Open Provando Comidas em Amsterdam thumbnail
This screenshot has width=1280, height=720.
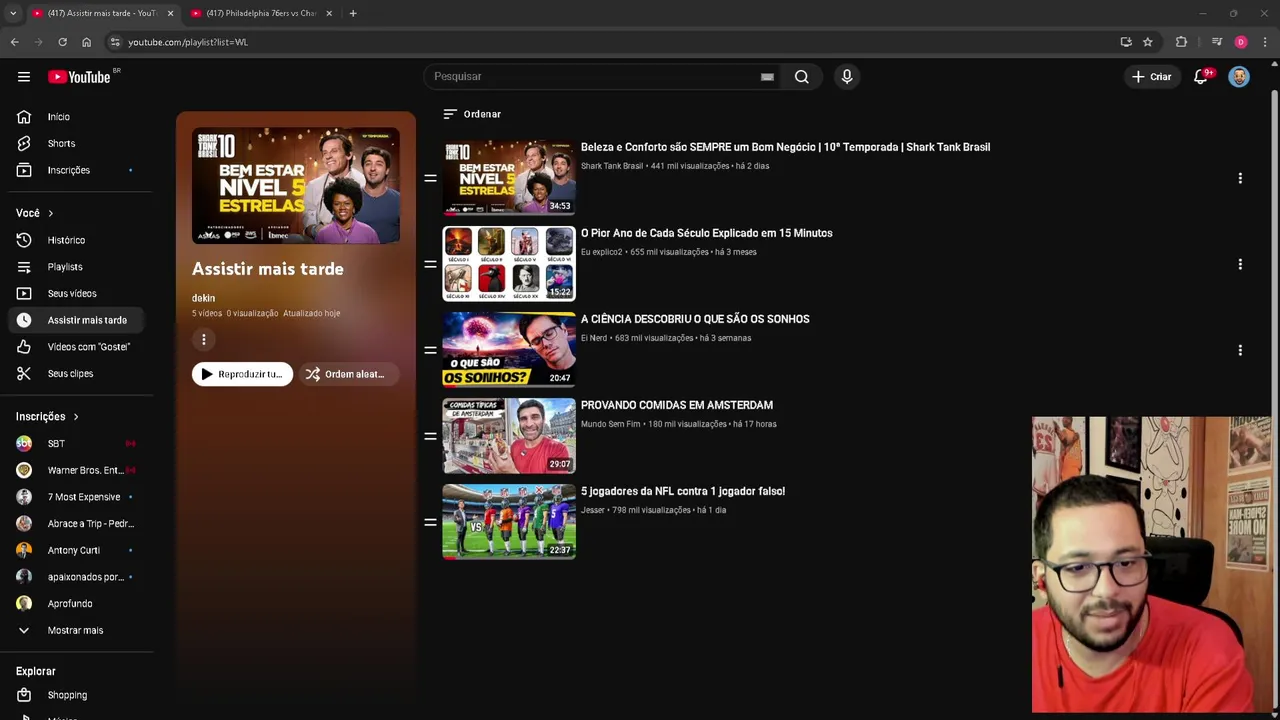pos(509,435)
